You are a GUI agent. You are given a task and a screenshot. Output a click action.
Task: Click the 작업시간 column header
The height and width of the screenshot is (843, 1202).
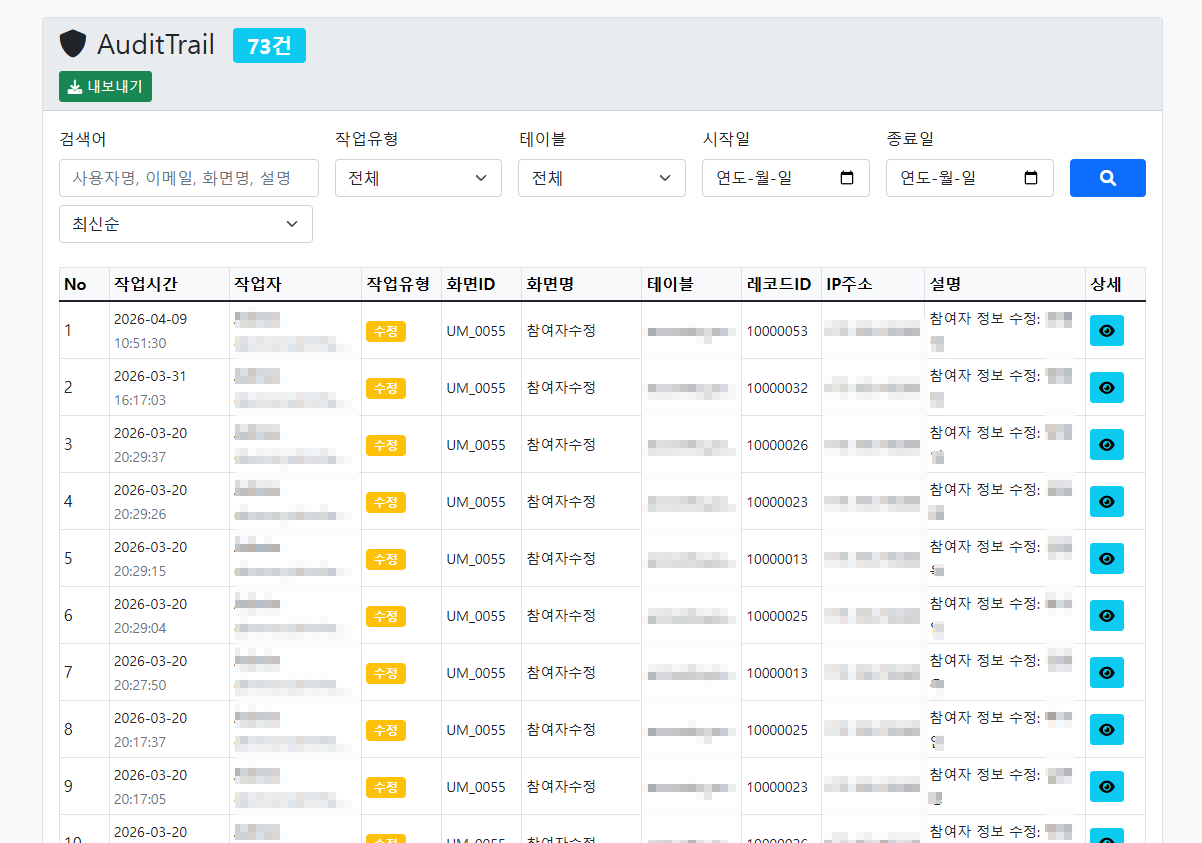tap(147, 284)
